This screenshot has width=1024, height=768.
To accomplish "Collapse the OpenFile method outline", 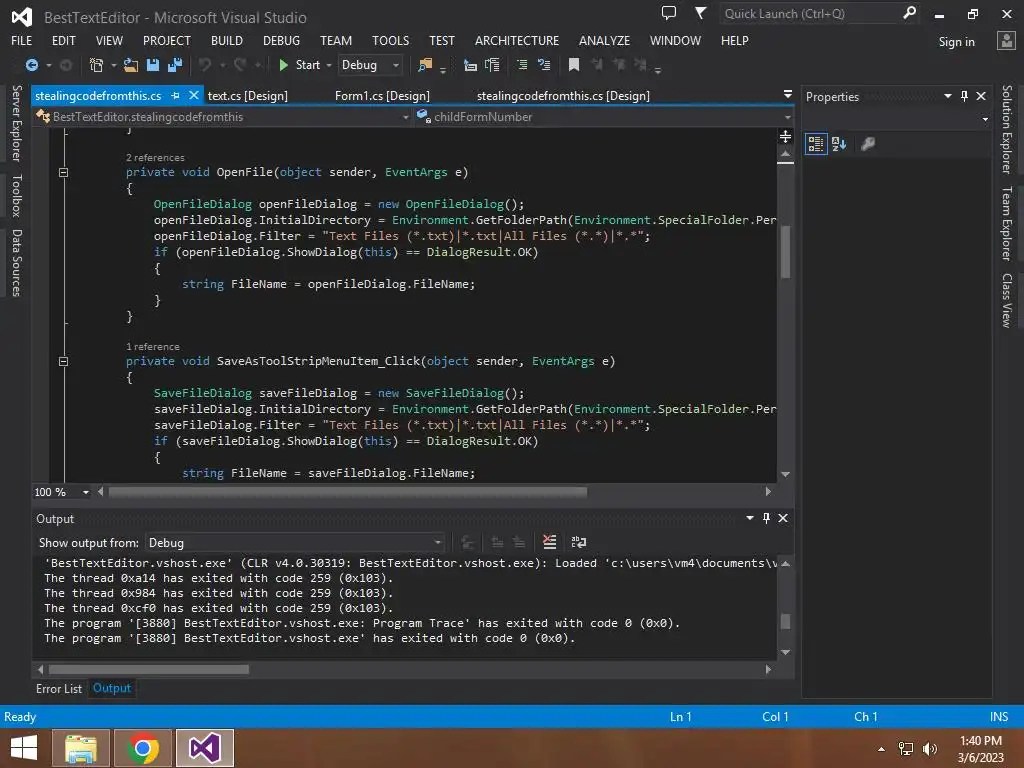I will point(63,172).
